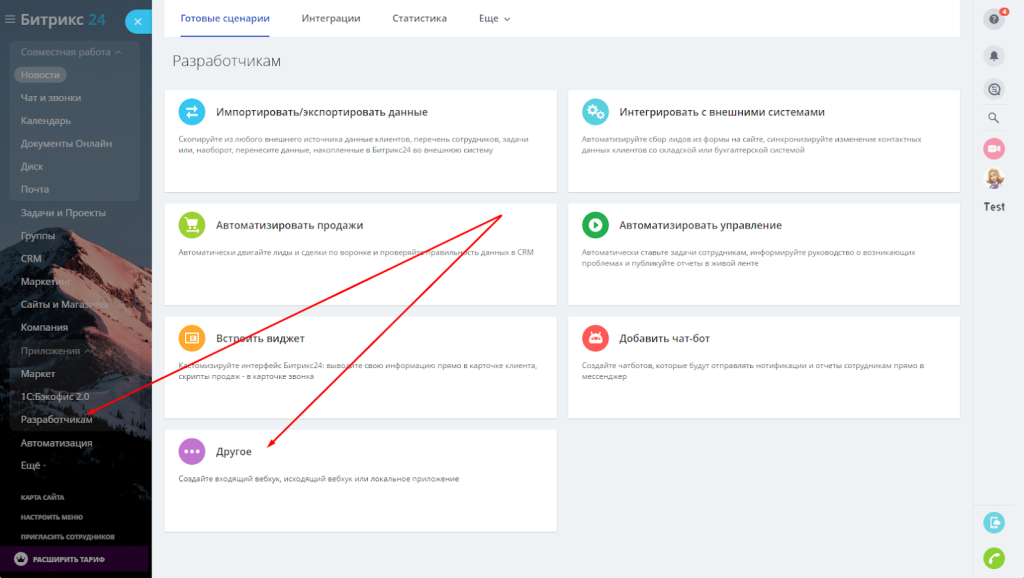The image size is (1024, 578).
Task: Toggle the hamburger menu beside Битрикс 24 logo
Action: (10, 19)
